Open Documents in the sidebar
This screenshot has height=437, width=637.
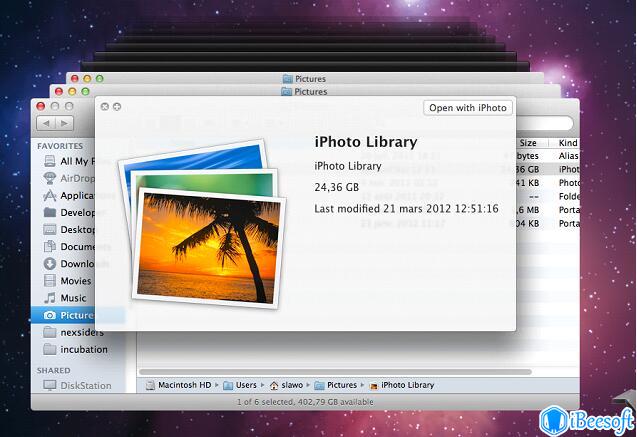(69, 247)
